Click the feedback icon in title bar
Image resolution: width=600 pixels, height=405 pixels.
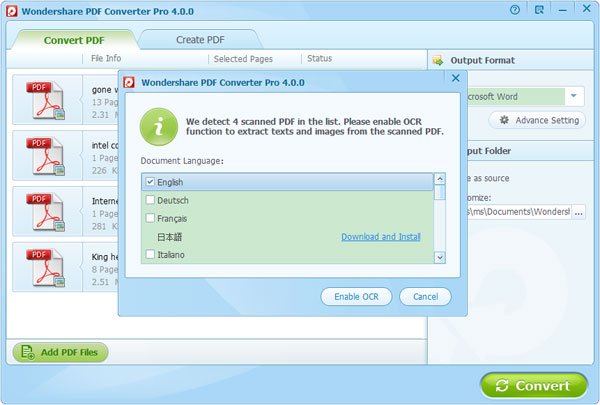[539, 10]
